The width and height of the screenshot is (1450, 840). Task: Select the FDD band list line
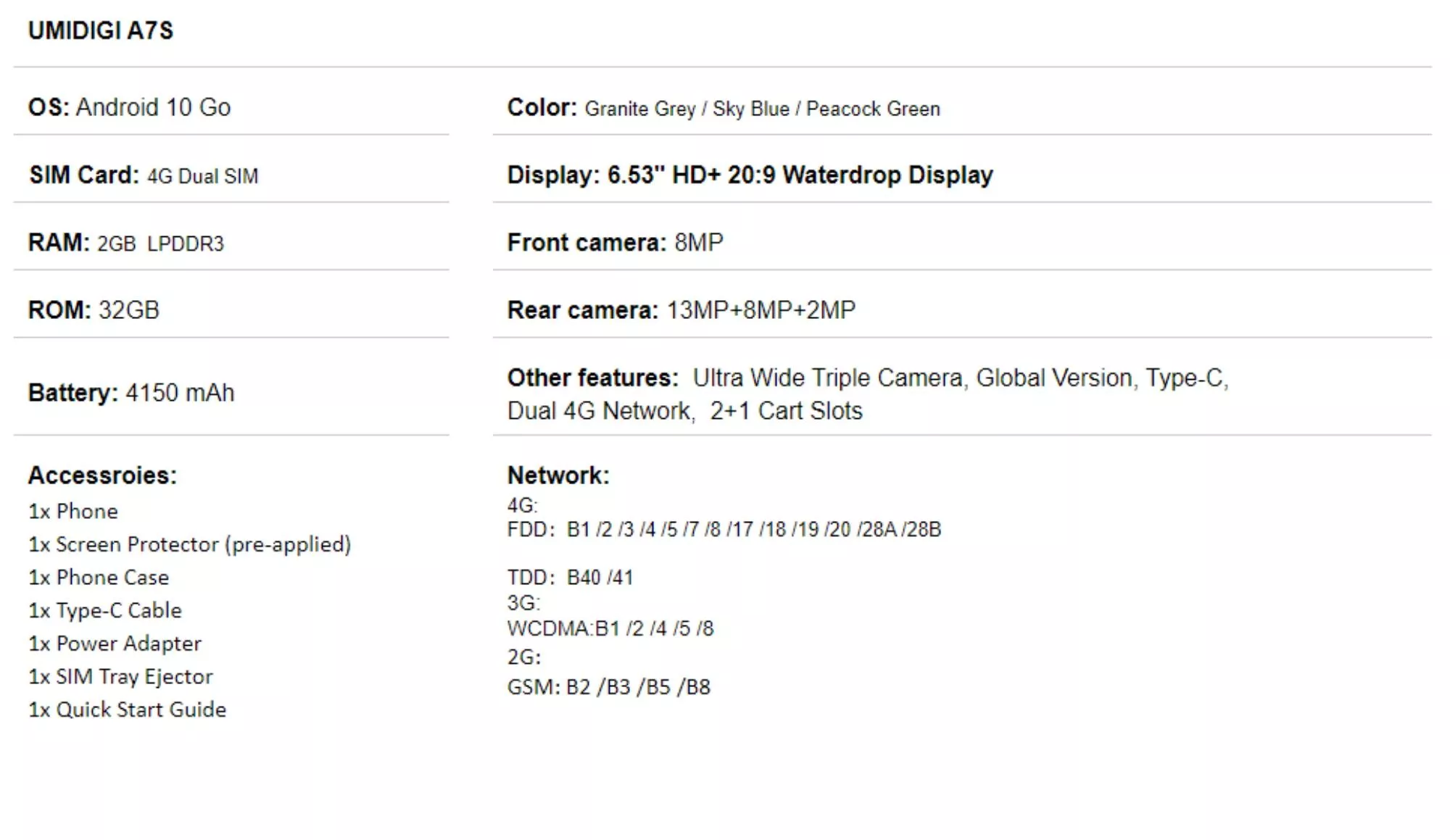[x=724, y=530]
